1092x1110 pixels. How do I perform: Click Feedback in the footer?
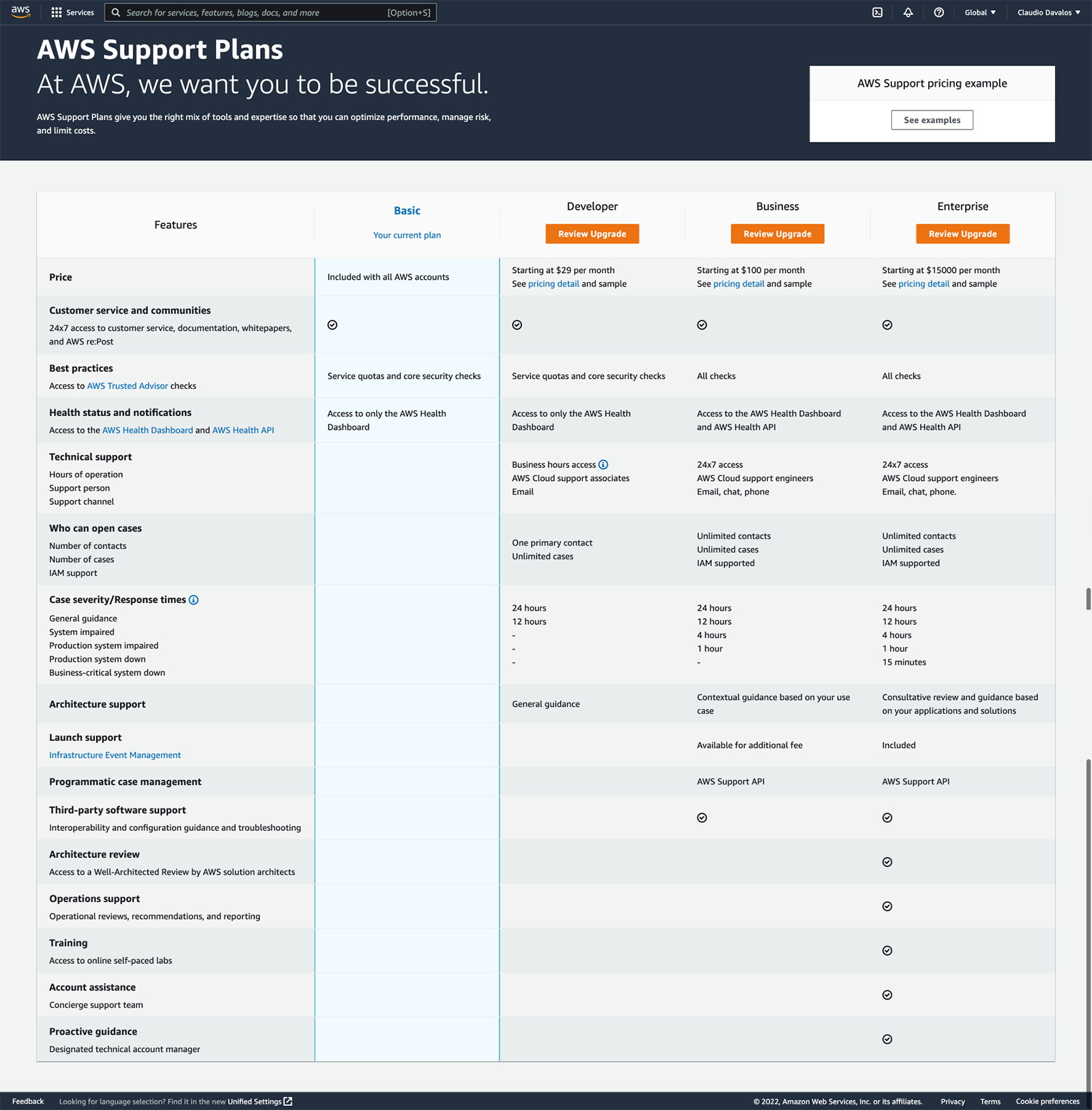28,1101
